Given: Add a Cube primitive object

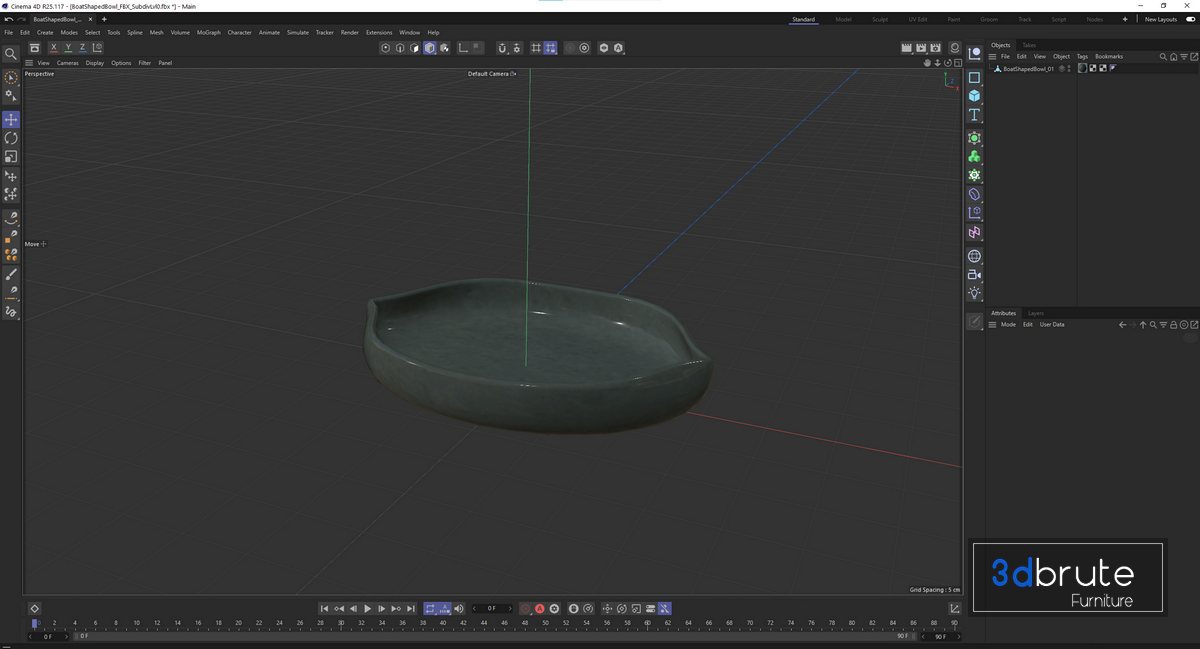Looking at the screenshot, I should click(x=974, y=95).
